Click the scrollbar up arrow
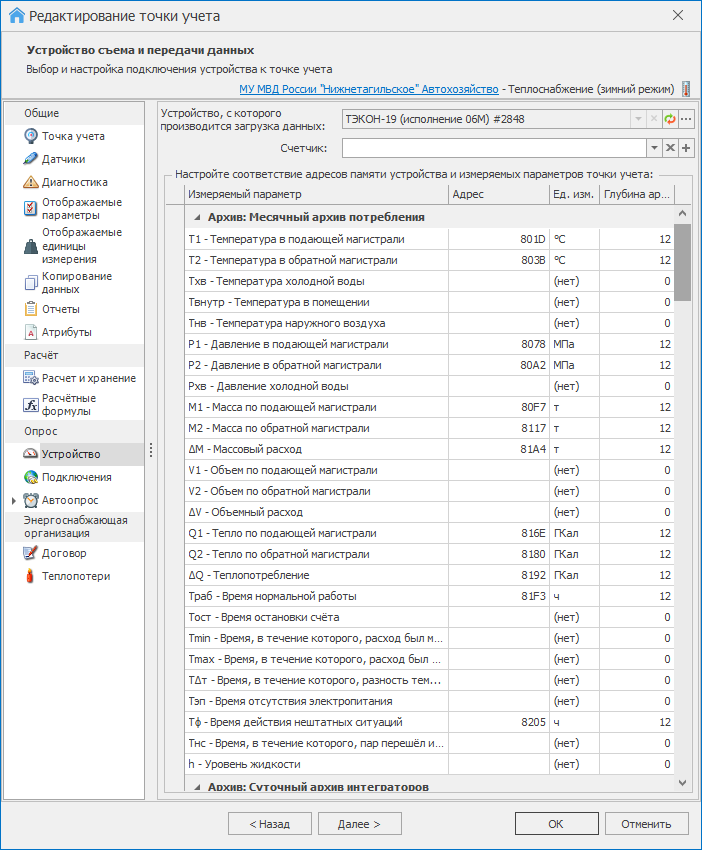Screen dimensions: 702x850 (x=682, y=213)
